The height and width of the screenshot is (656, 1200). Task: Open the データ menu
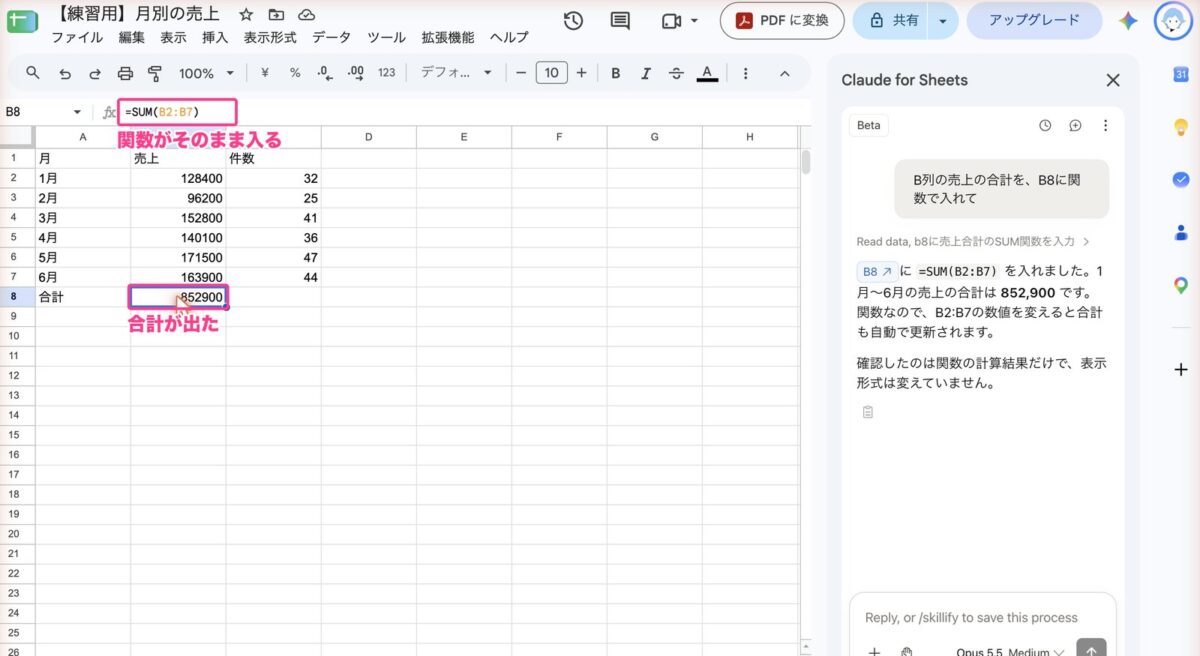(332, 37)
